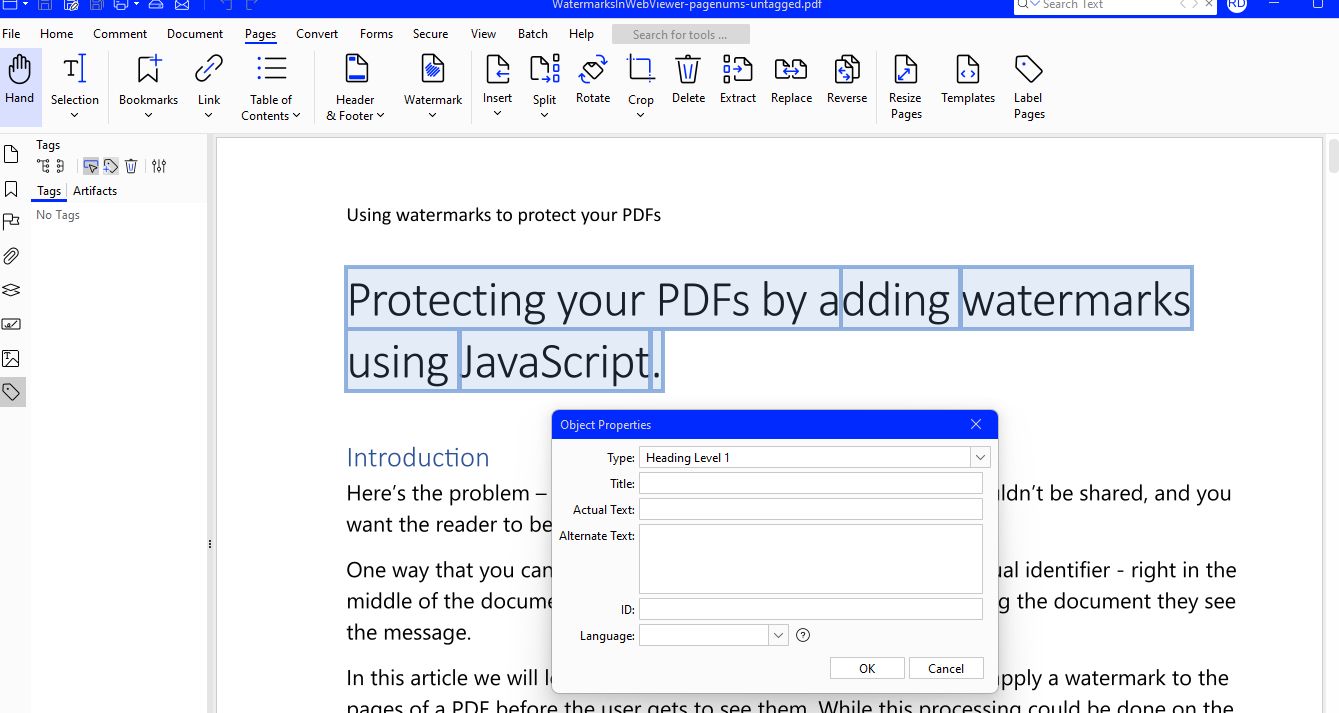Click Reverse pages icon
The image size is (1339, 713).
click(x=846, y=69)
